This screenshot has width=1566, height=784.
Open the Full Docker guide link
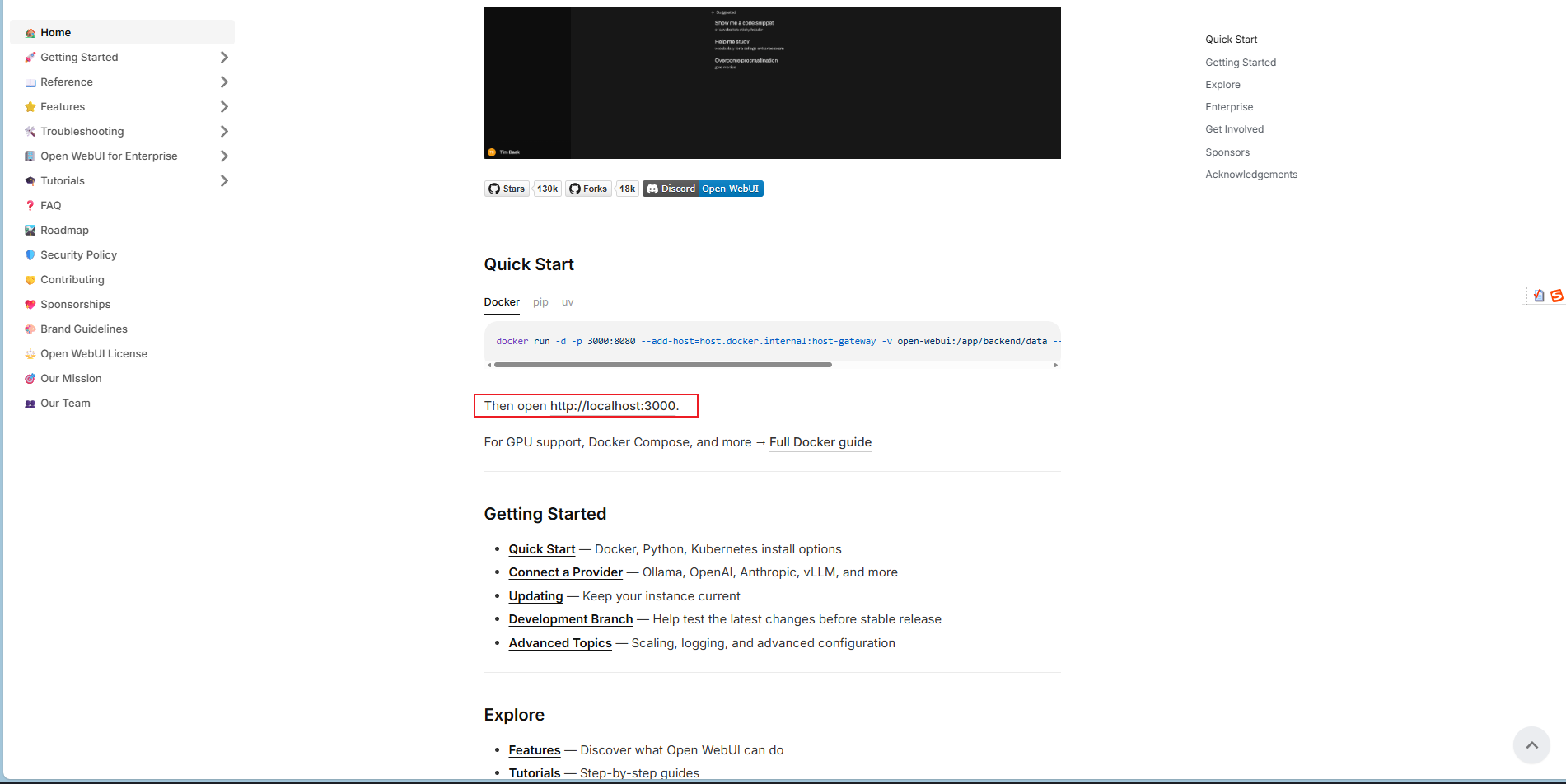tap(820, 442)
